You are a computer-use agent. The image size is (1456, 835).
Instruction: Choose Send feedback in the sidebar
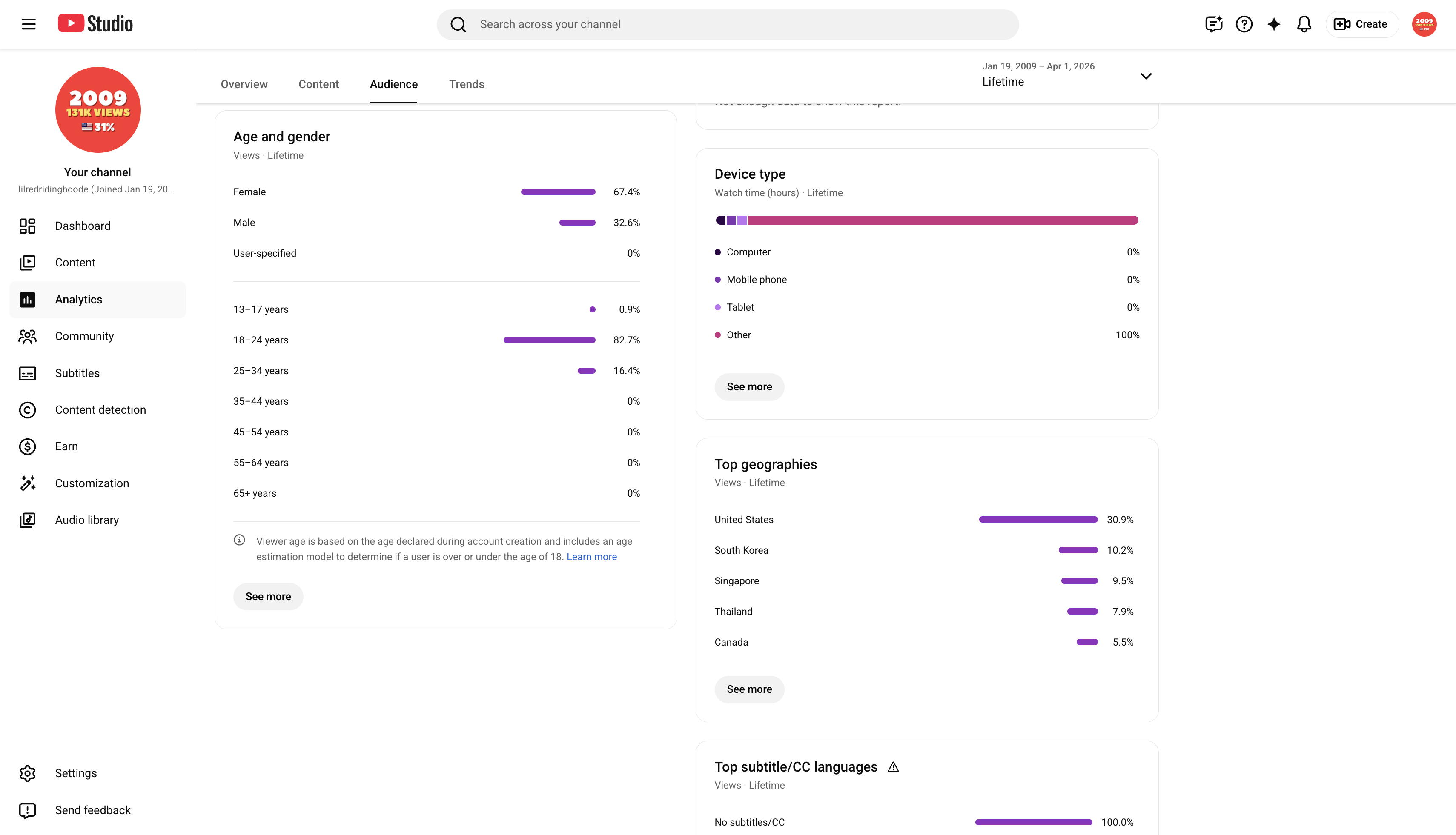coord(97,810)
